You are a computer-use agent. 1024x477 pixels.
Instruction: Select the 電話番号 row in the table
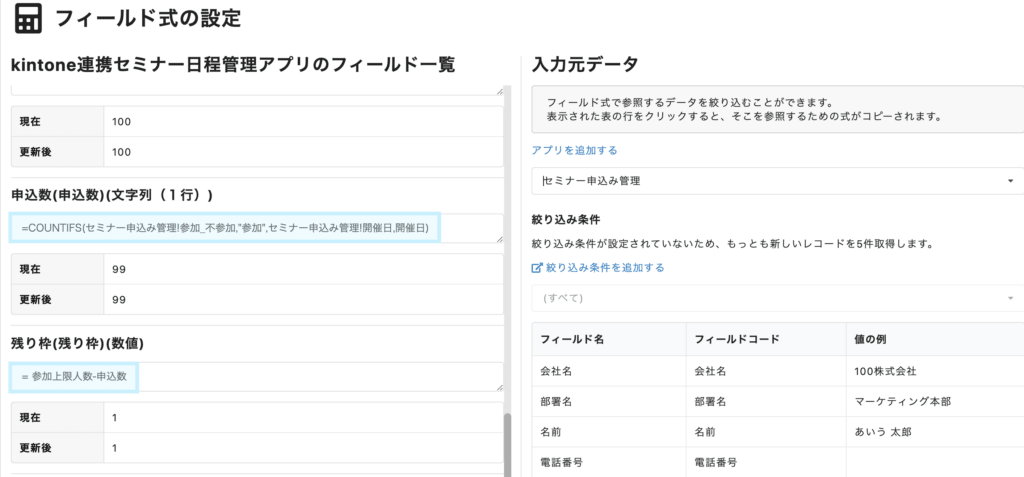[778, 462]
